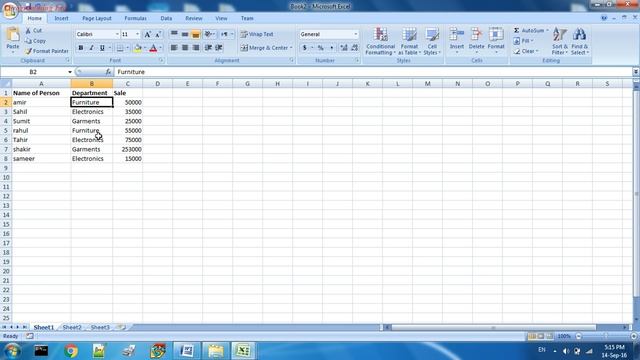
Task: Toggle Bottom Align vertical alignment
Action: [196, 34]
